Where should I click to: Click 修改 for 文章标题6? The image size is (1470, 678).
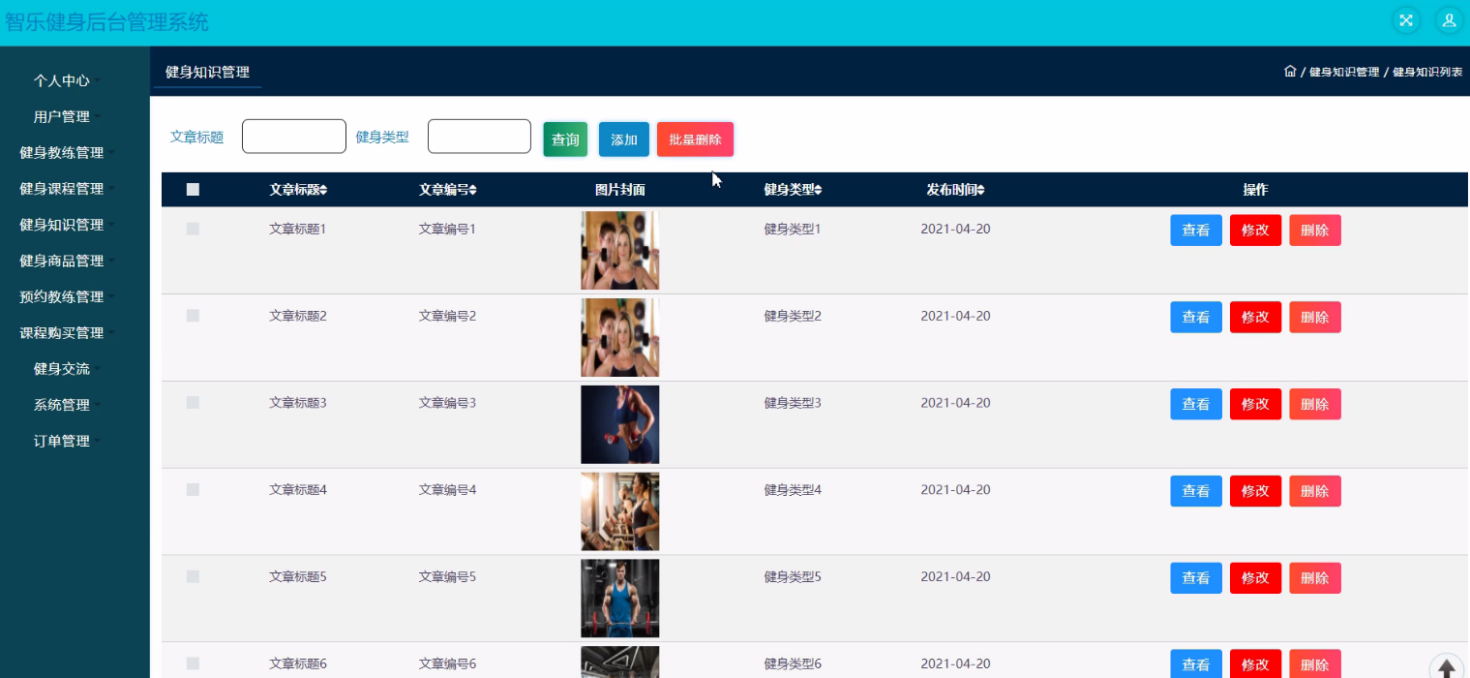1255,664
